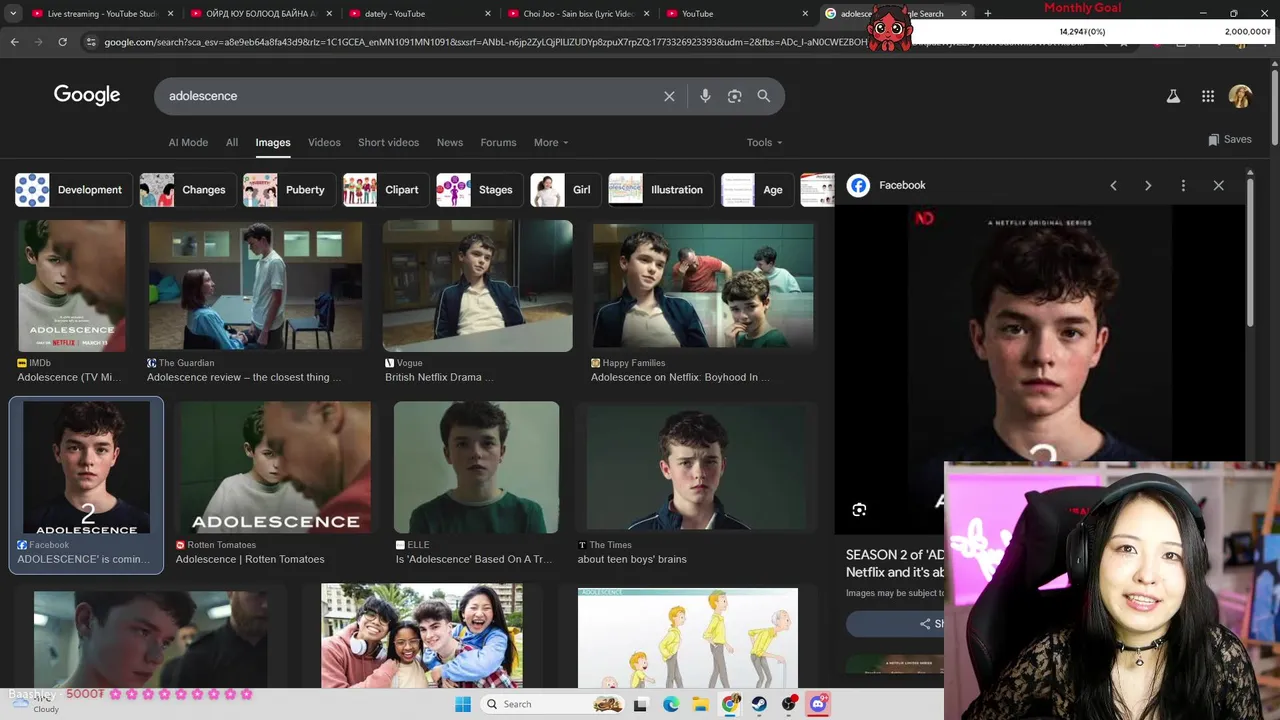Open The Guardian review image result
The width and height of the screenshot is (1280, 720).
[x=255, y=286]
